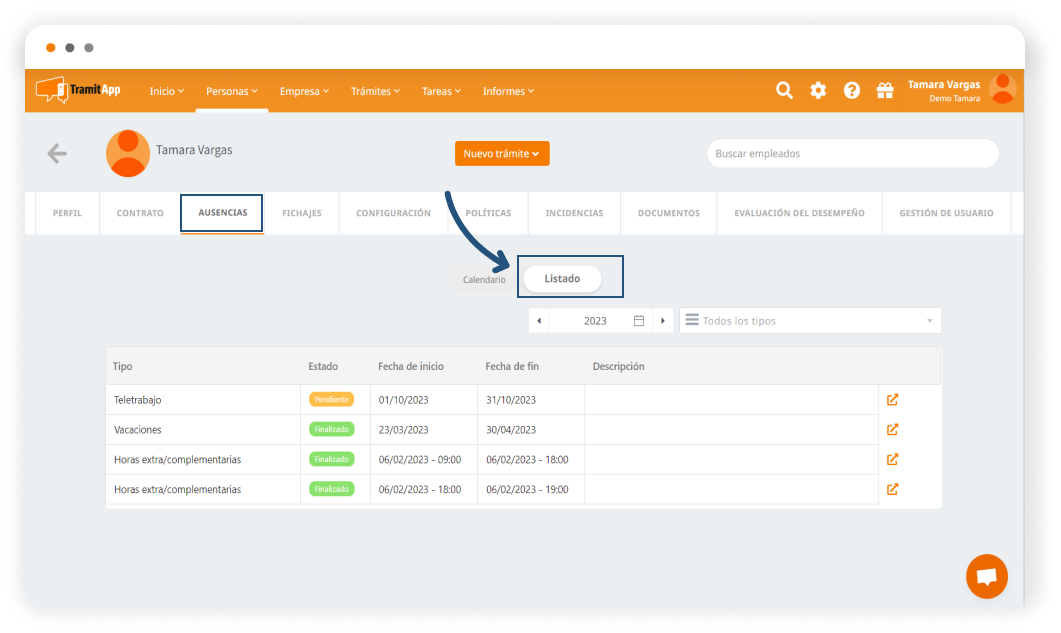This screenshot has height=633, width=1061.
Task: Open settings gear icon
Action: [x=818, y=90]
